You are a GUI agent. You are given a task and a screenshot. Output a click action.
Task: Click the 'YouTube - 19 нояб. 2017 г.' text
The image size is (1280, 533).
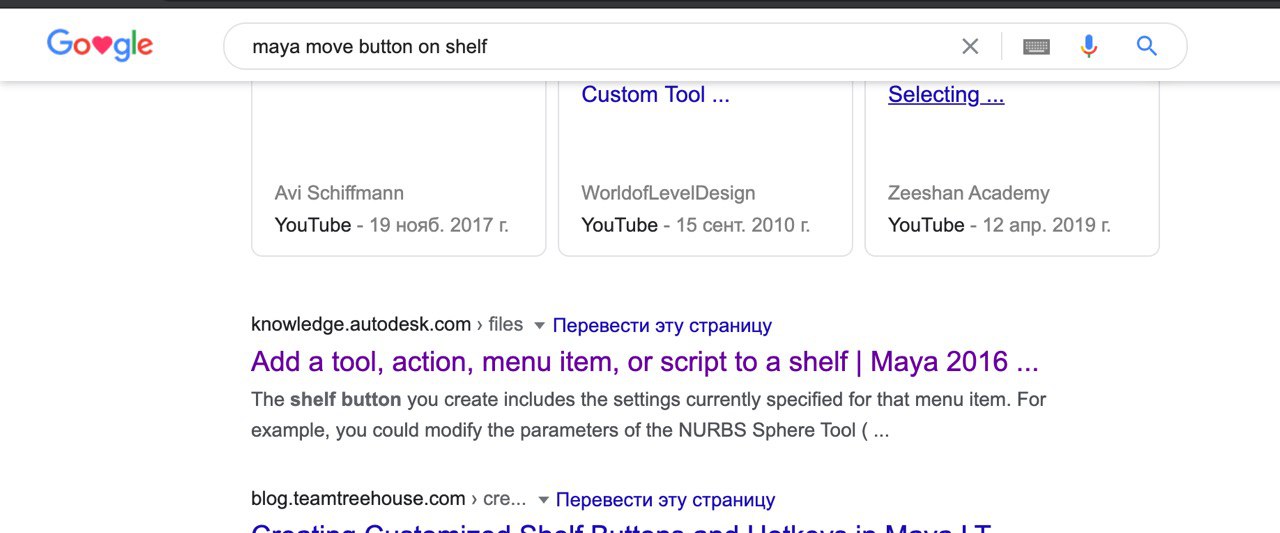tap(392, 225)
